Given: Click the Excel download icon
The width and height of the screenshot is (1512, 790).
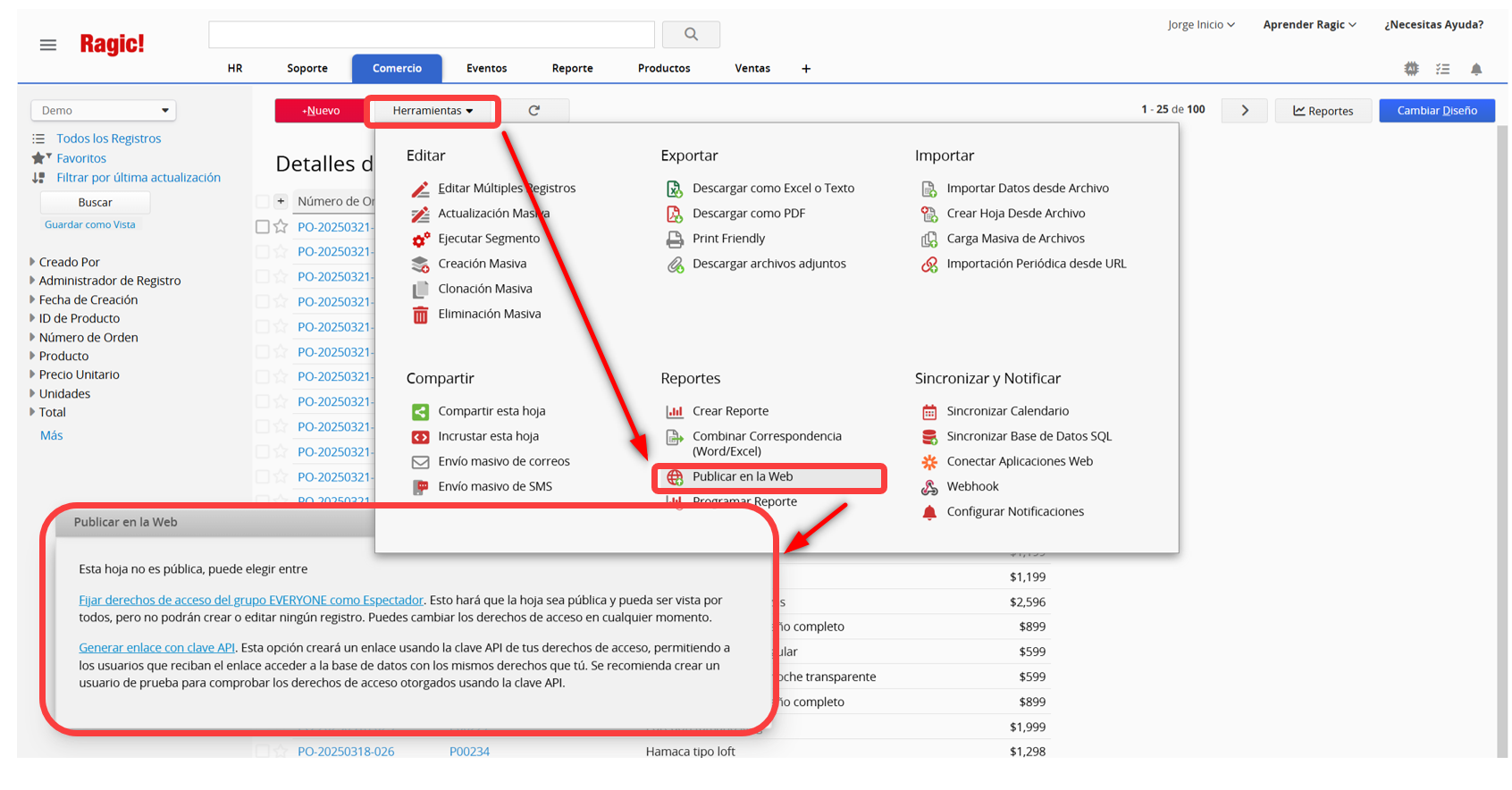Looking at the screenshot, I should pos(675,189).
